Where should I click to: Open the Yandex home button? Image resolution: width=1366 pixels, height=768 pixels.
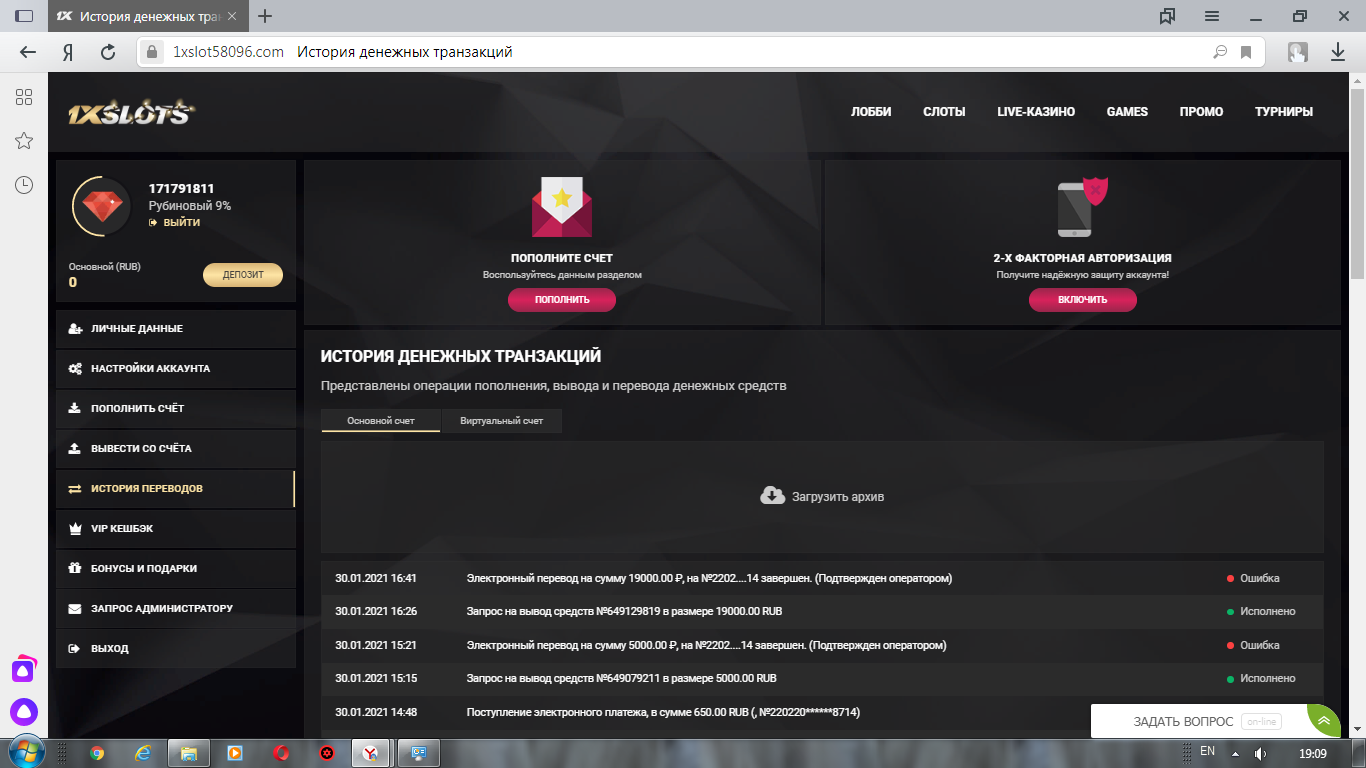67,52
